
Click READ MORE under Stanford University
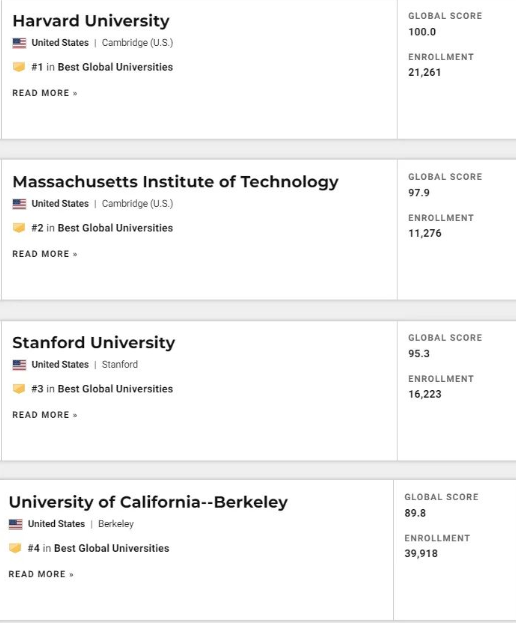[x=44, y=415]
